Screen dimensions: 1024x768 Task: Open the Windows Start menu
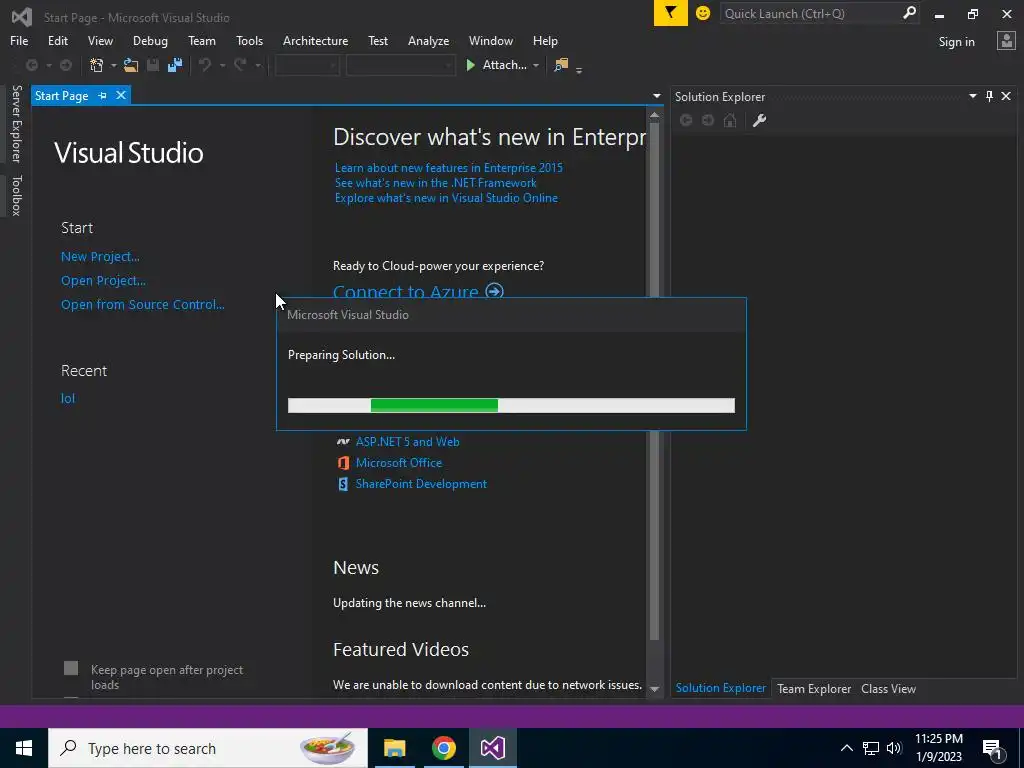coord(24,748)
